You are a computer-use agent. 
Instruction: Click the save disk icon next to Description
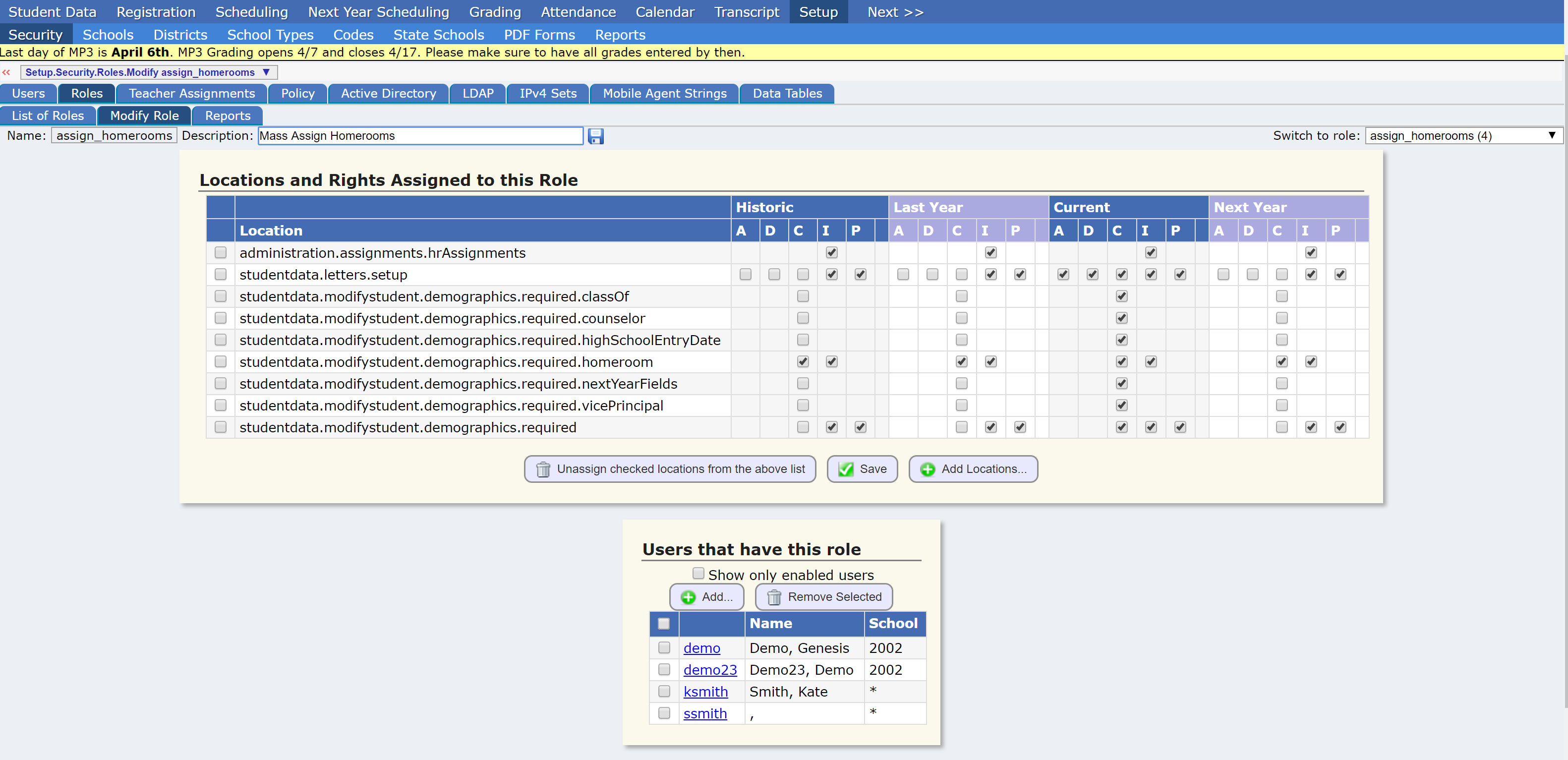(x=595, y=136)
